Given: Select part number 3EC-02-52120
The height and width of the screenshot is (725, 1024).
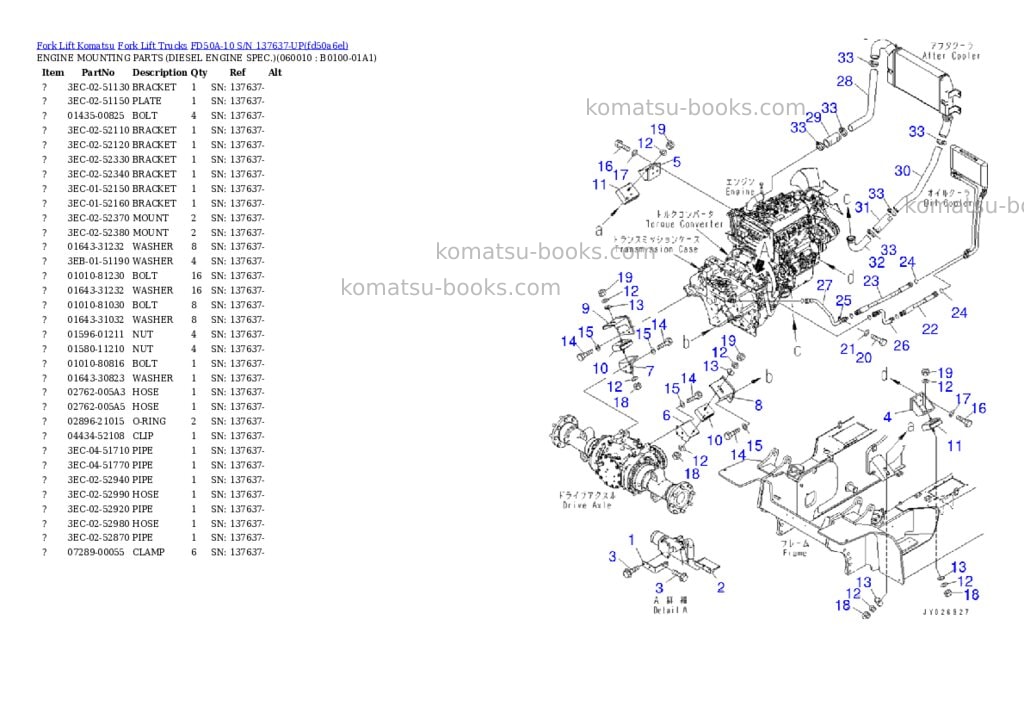Looking at the screenshot, I should [98, 145].
